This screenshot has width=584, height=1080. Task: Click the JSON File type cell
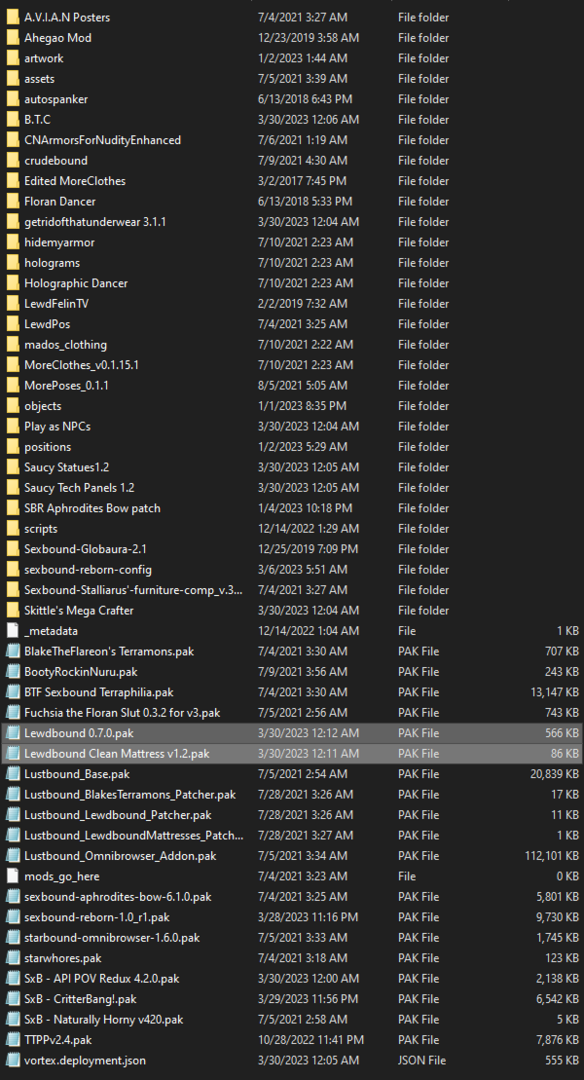point(421,1060)
